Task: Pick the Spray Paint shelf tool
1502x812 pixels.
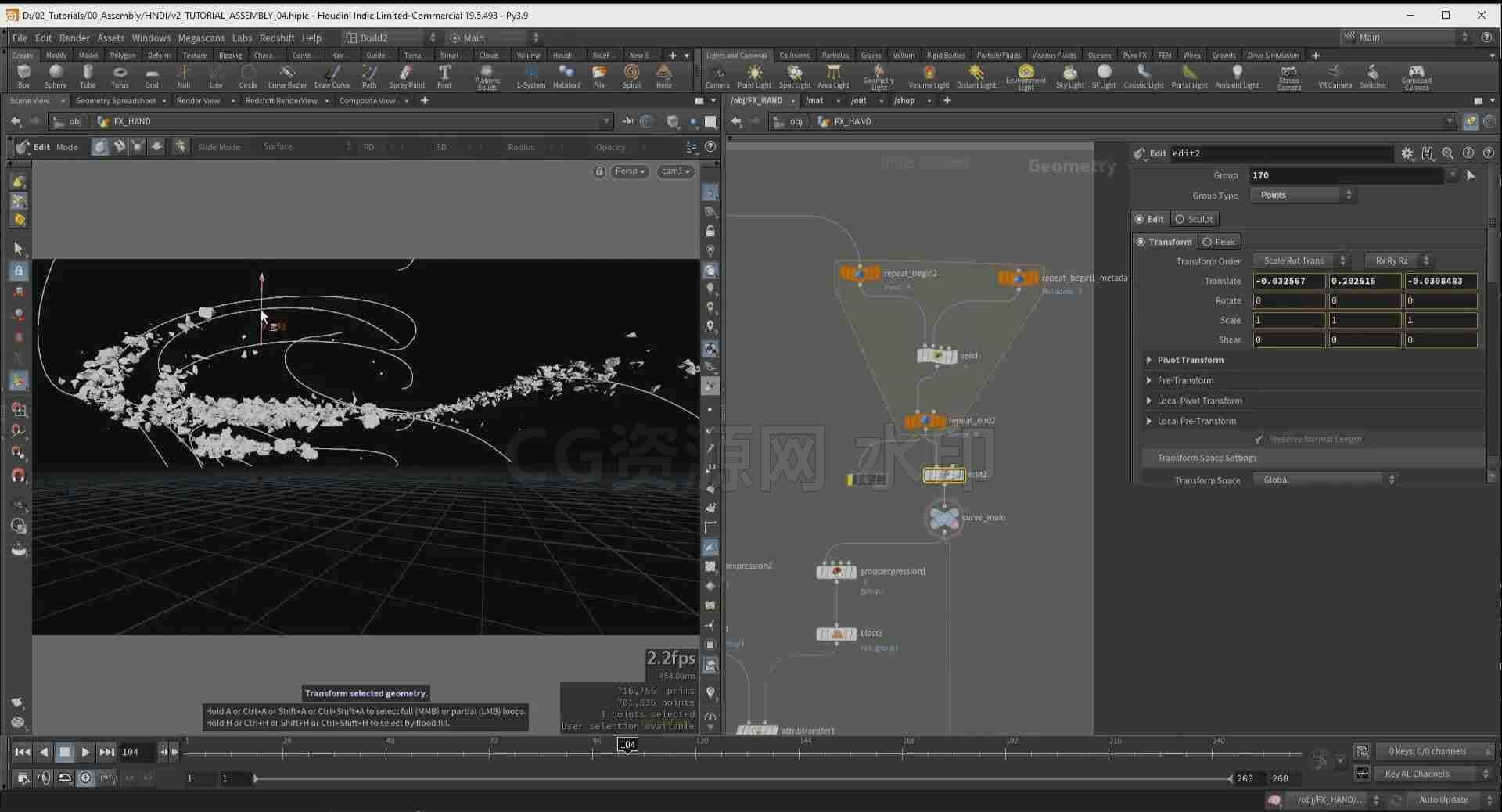Action: 407,76
